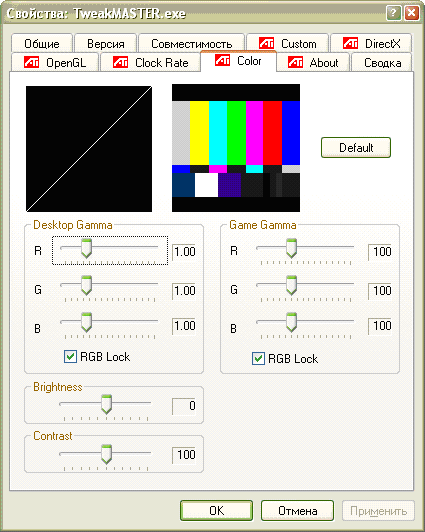
Task: Click the color bars test pattern preview
Action: (x=236, y=148)
